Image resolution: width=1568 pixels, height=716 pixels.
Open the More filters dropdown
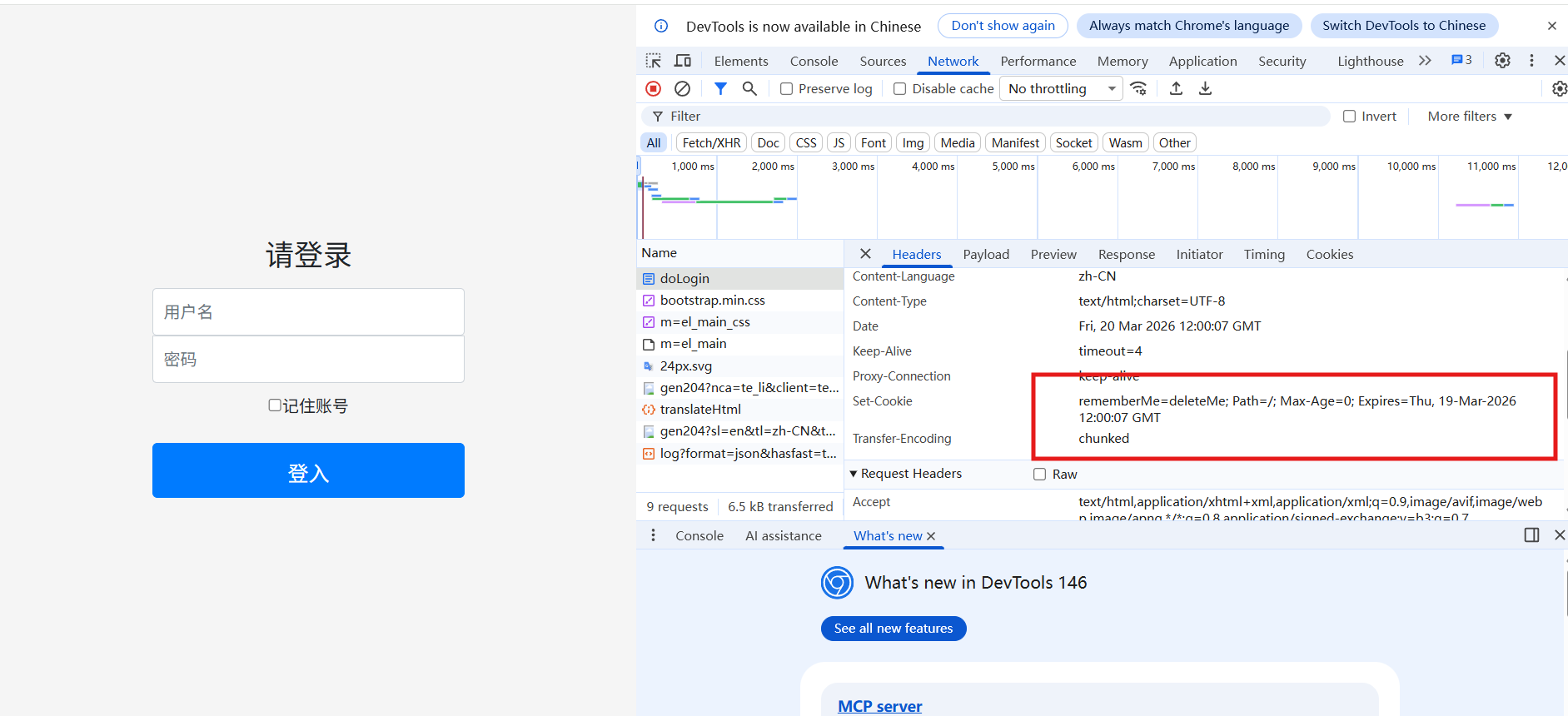(1470, 117)
